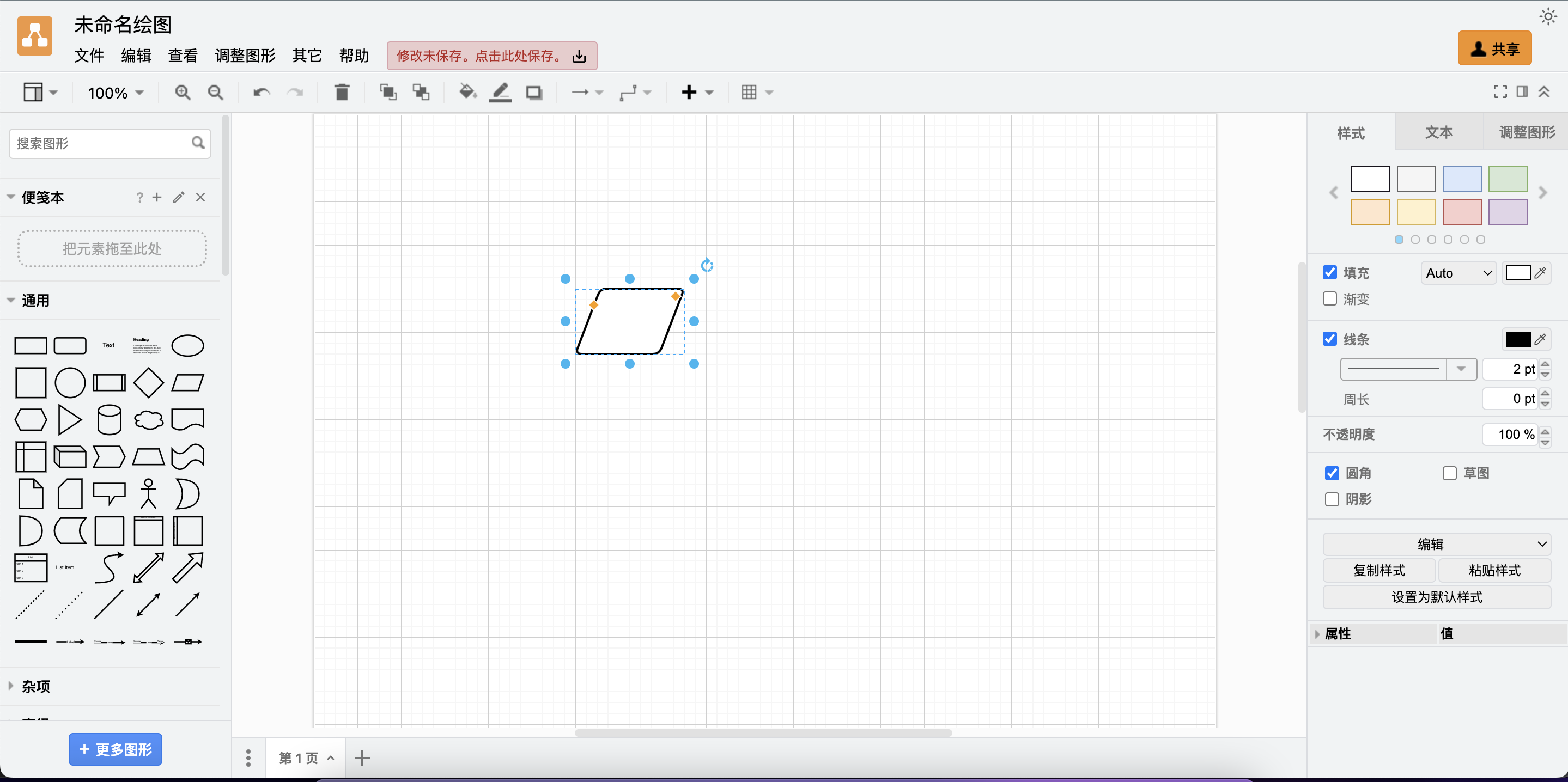The width and height of the screenshot is (1568, 782).
Task: Open the 调整图形 menu in menu bar
Action: (x=245, y=56)
